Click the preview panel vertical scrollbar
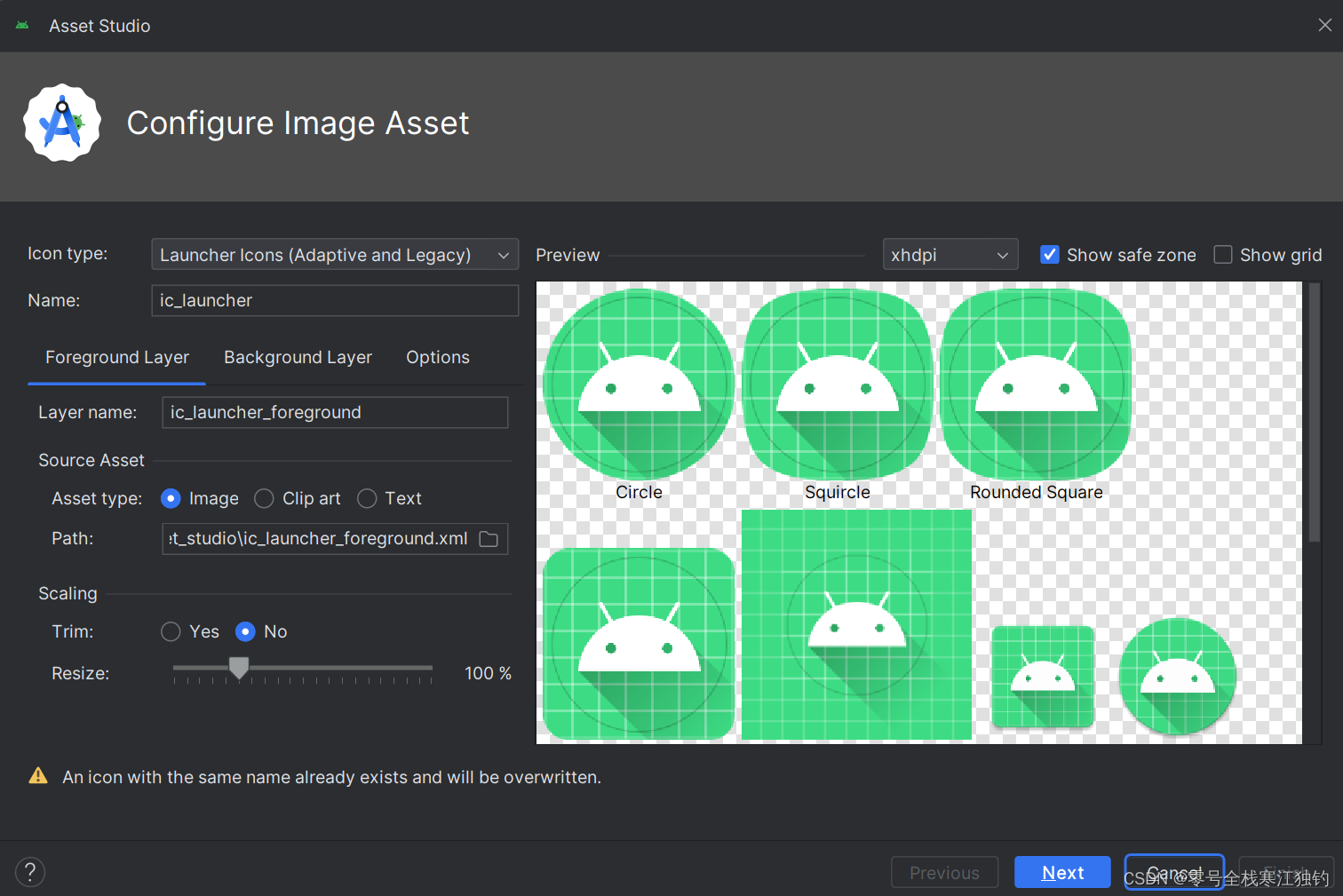Screen dimensions: 1343x896 pyautogui.click(x=1315, y=413)
